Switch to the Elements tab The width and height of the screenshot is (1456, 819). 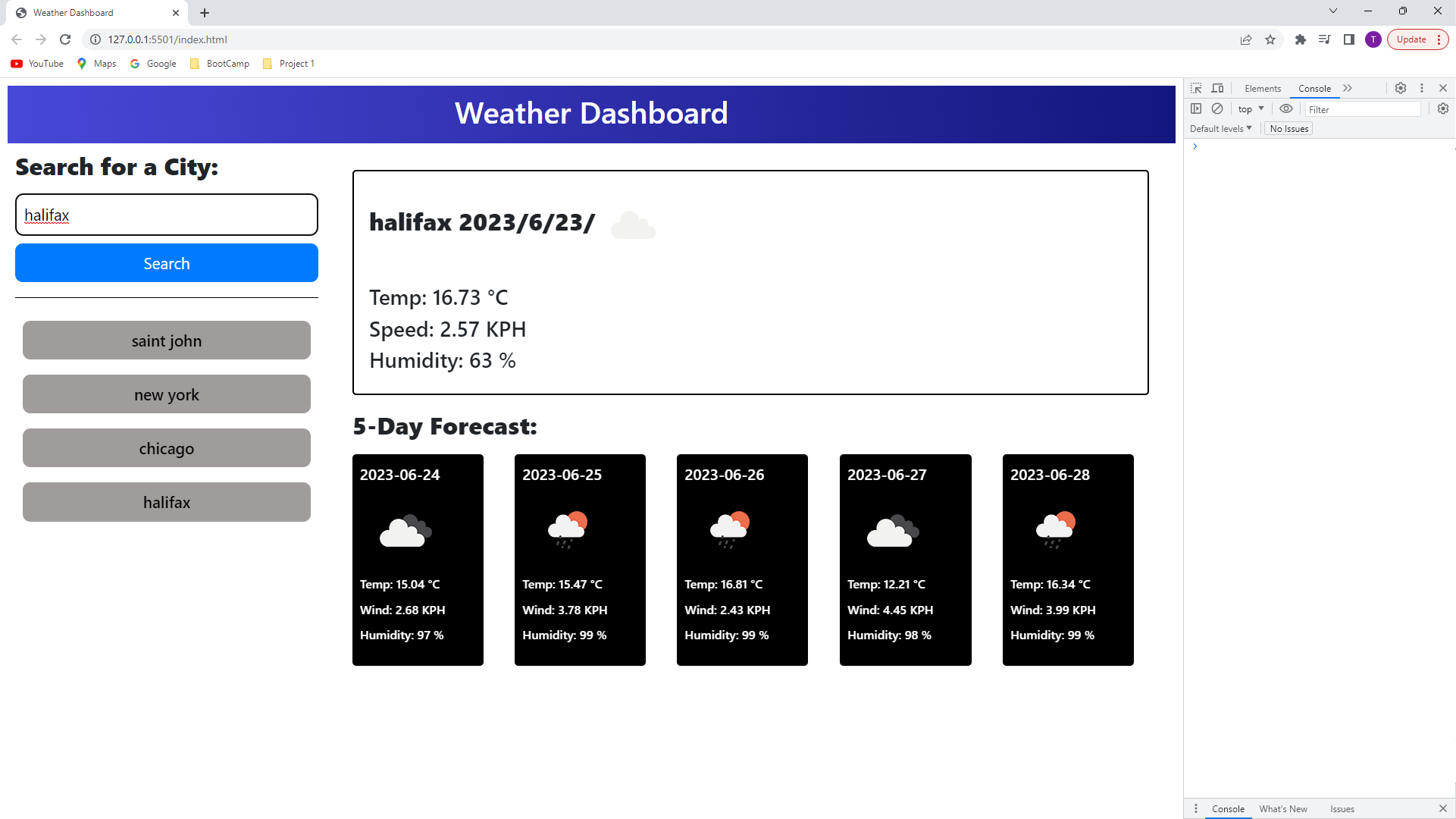pyautogui.click(x=1262, y=88)
